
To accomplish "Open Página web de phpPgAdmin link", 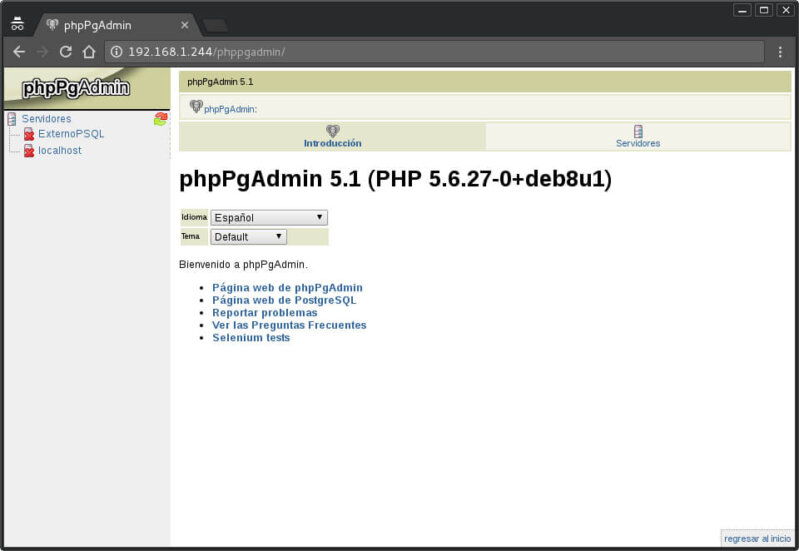I will click(x=287, y=287).
